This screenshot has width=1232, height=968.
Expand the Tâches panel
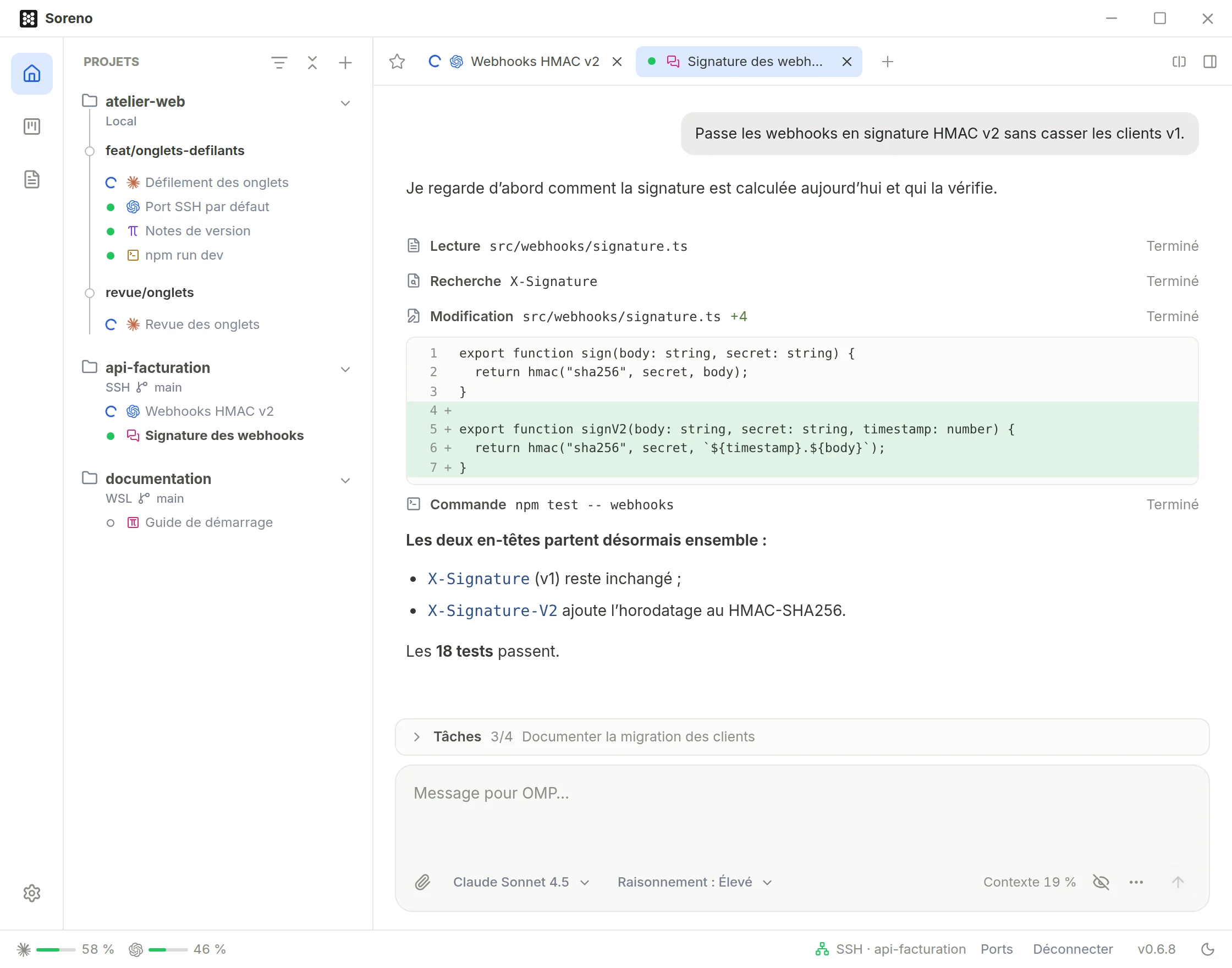pos(802,736)
